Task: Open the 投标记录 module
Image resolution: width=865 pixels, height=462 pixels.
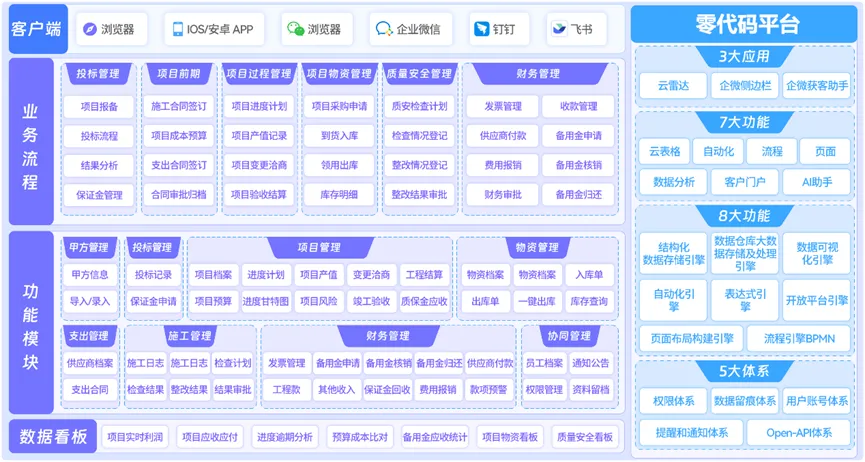Action: (x=153, y=275)
